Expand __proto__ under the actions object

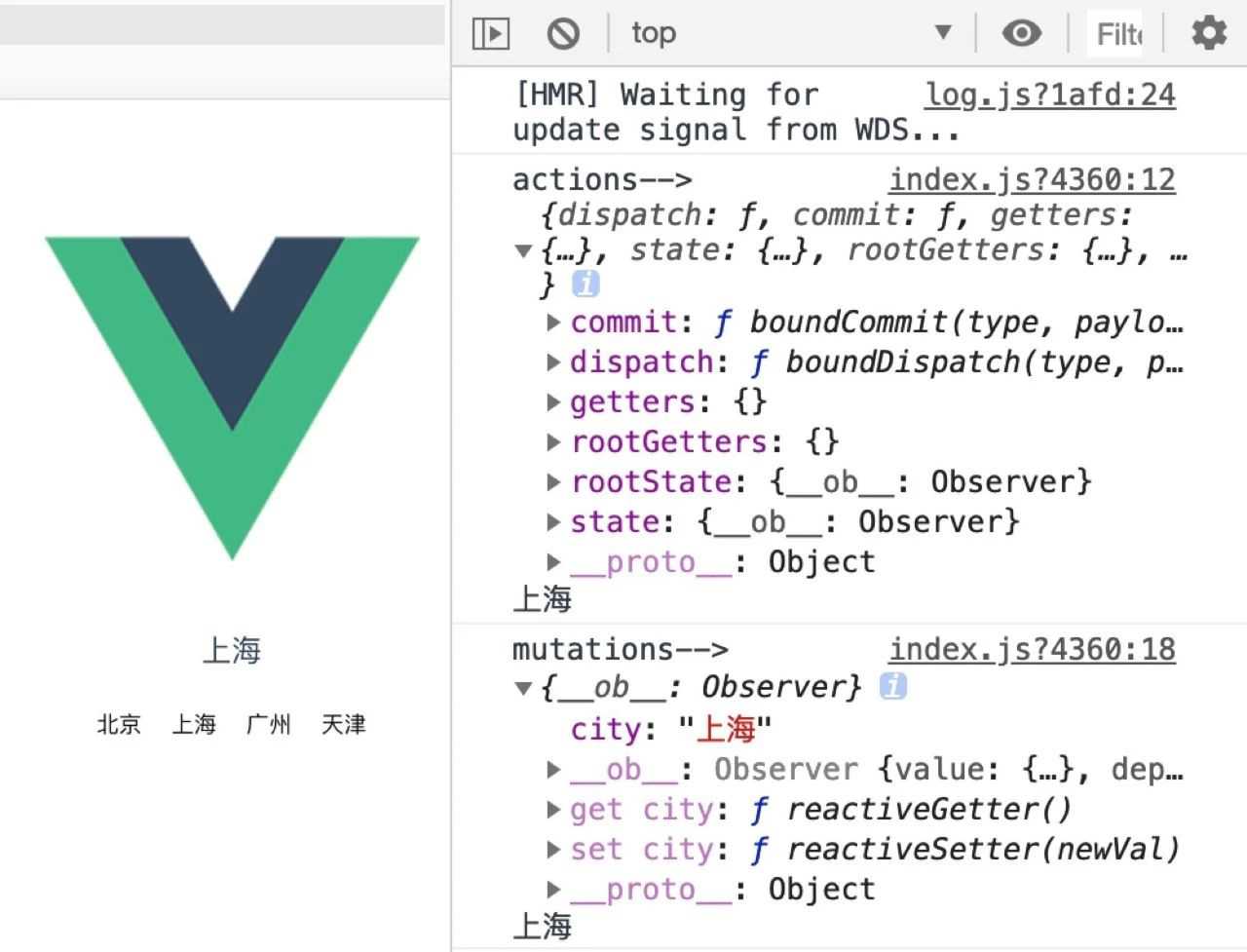pos(553,562)
